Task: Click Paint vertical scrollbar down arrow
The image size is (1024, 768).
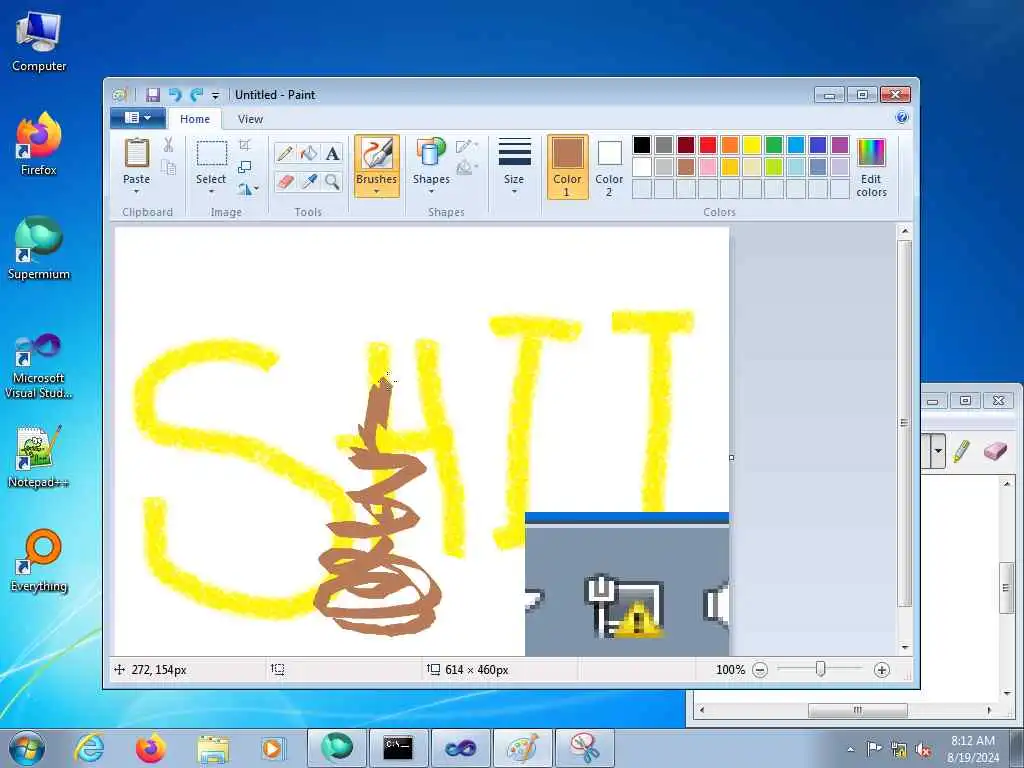Action: tap(904, 647)
